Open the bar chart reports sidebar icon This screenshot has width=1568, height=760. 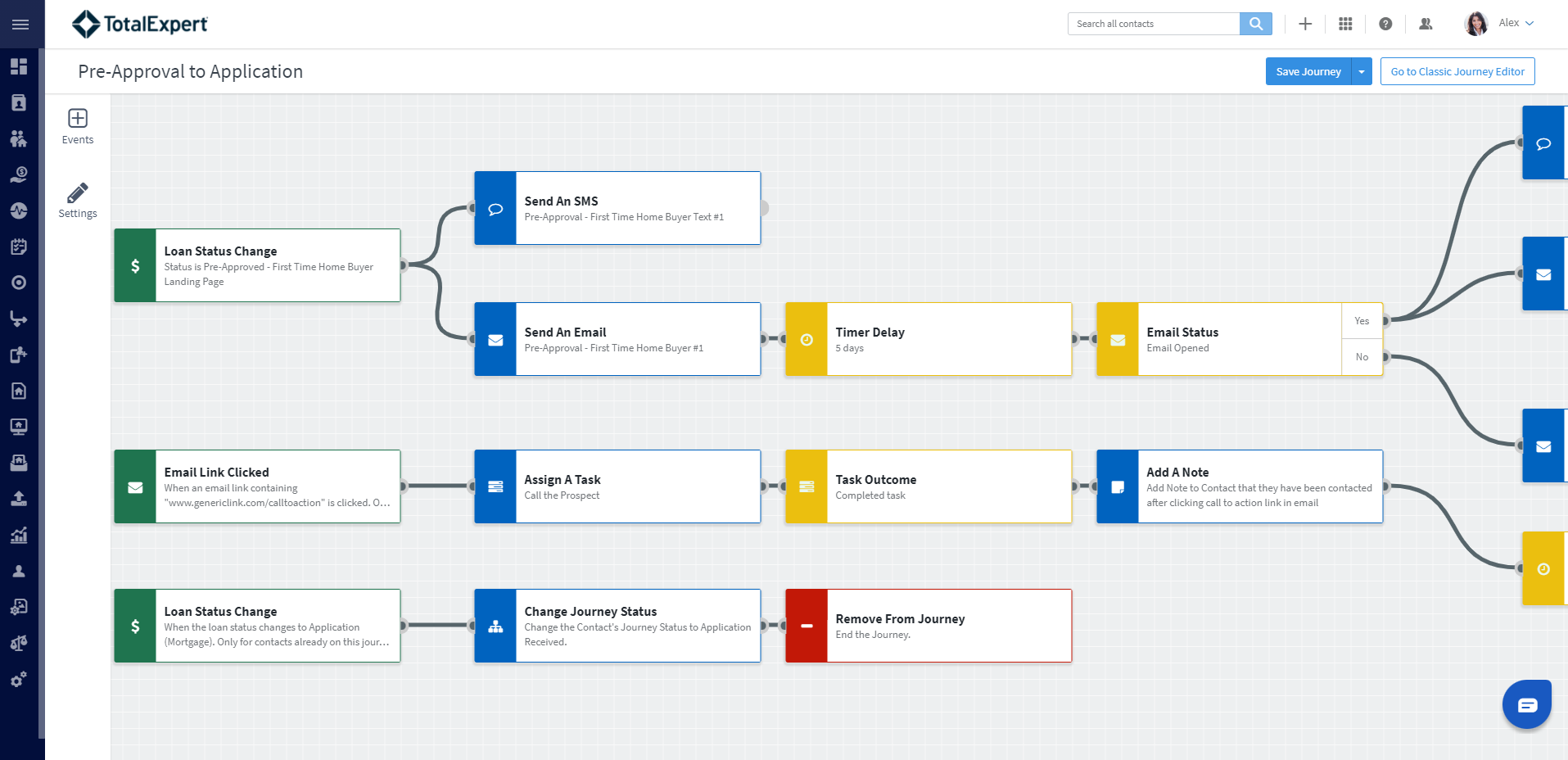point(19,535)
